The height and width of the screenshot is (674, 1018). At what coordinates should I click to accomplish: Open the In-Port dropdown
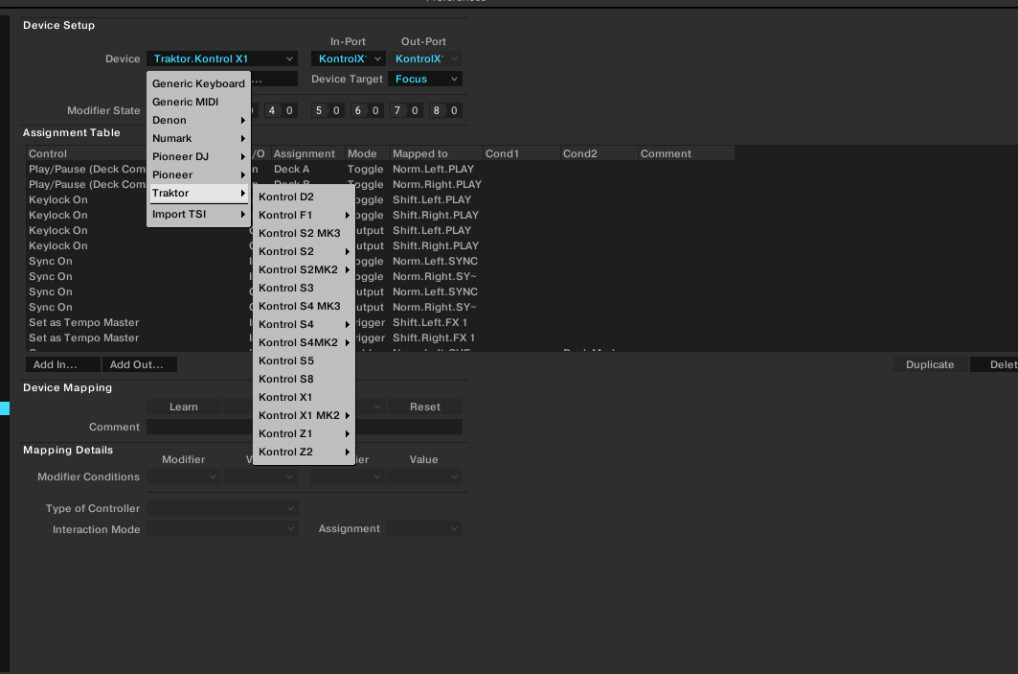pyautogui.click(x=349, y=58)
